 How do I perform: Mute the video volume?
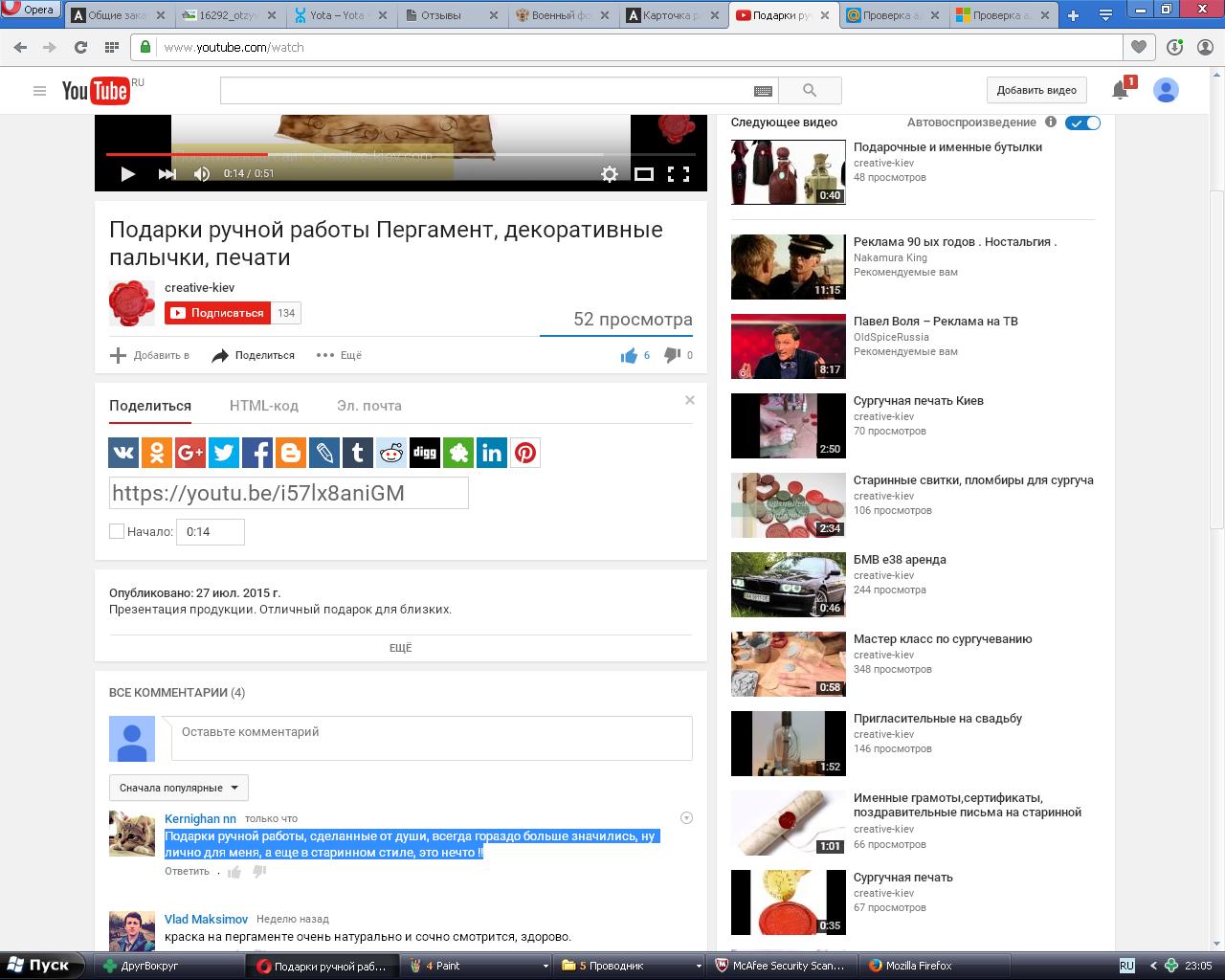tap(202, 173)
